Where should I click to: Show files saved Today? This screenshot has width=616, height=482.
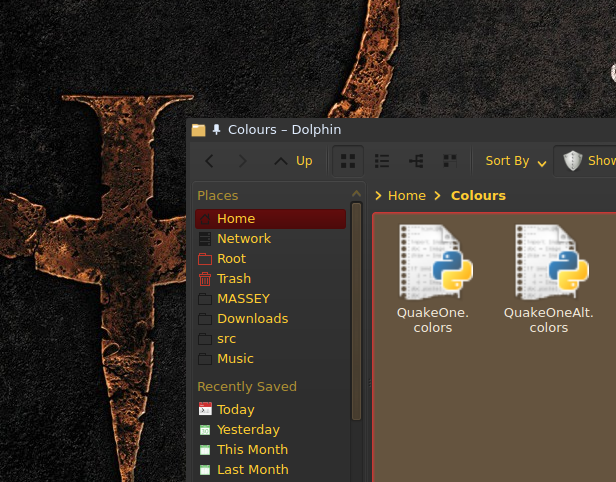point(270,410)
